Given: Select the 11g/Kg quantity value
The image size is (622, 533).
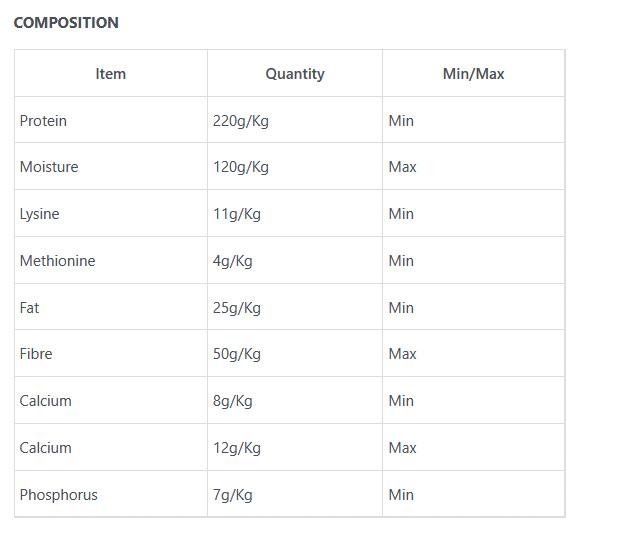Looking at the screenshot, I should [x=237, y=214].
